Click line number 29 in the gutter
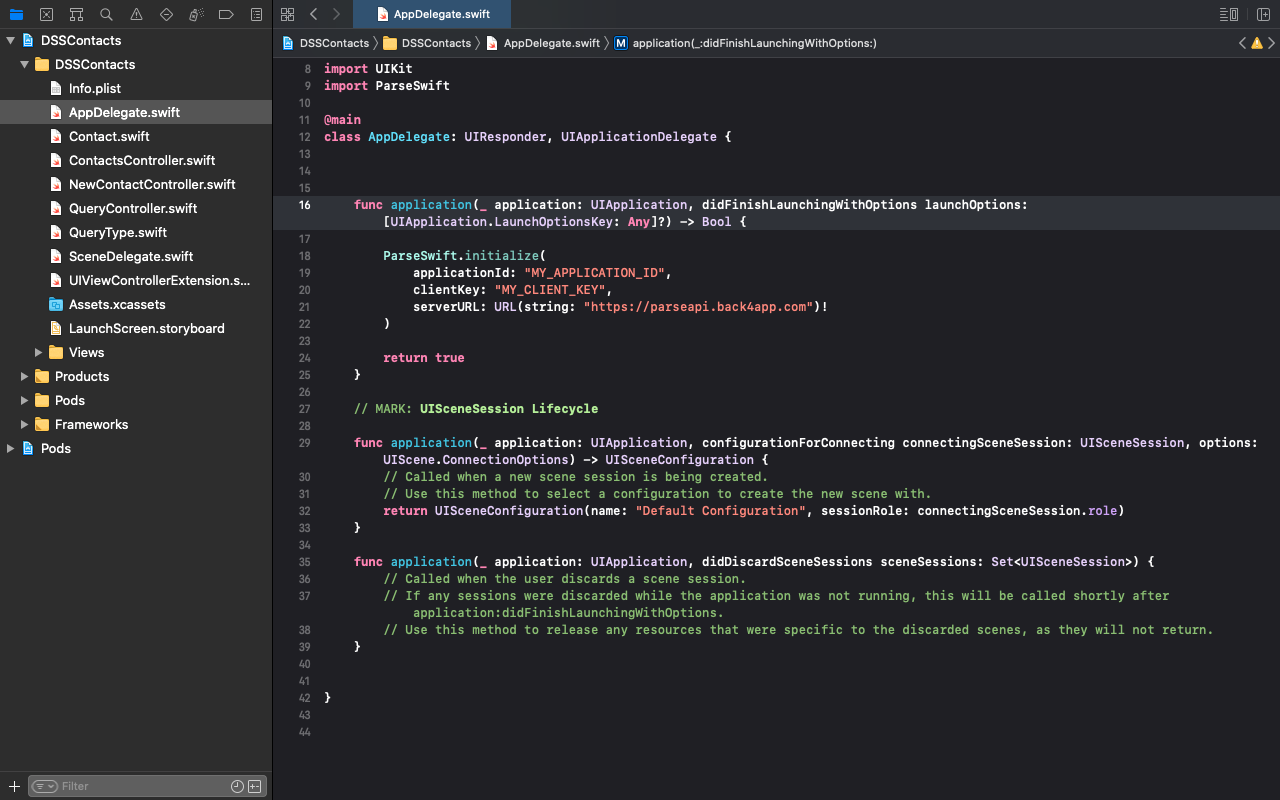The width and height of the screenshot is (1280, 800). tap(304, 443)
